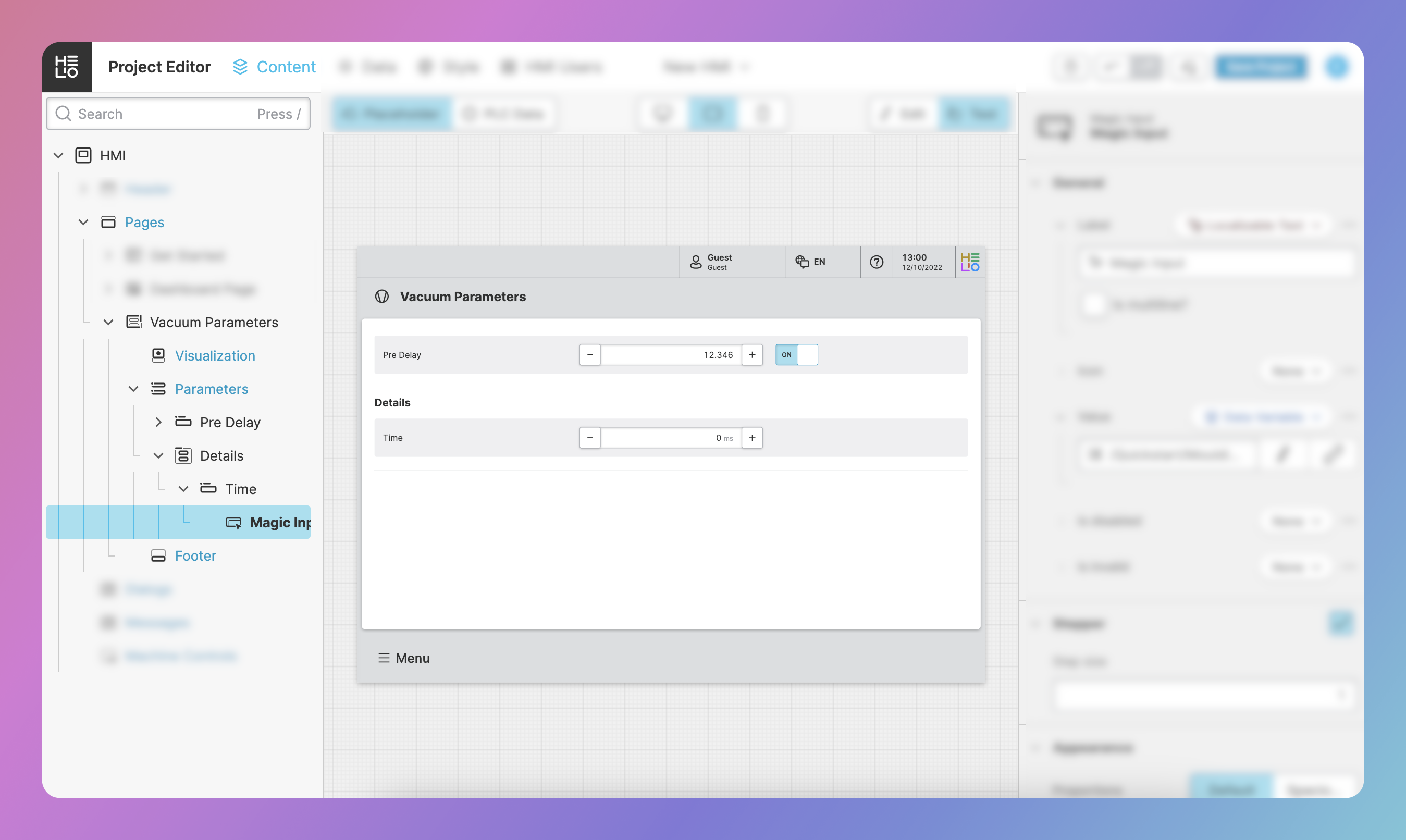Click the hamburger Menu icon in footer
Image resolution: width=1406 pixels, height=840 pixels.
pyautogui.click(x=384, y=658)
